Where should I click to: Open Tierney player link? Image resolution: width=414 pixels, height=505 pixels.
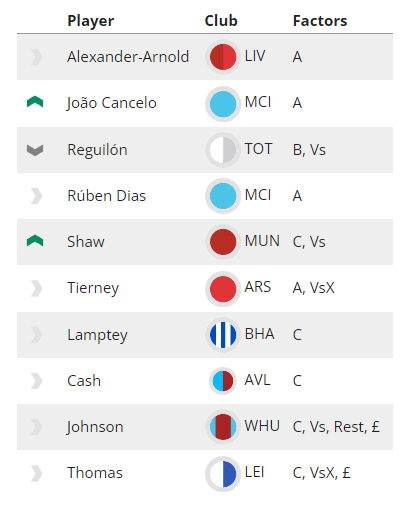tap(93, 288)
